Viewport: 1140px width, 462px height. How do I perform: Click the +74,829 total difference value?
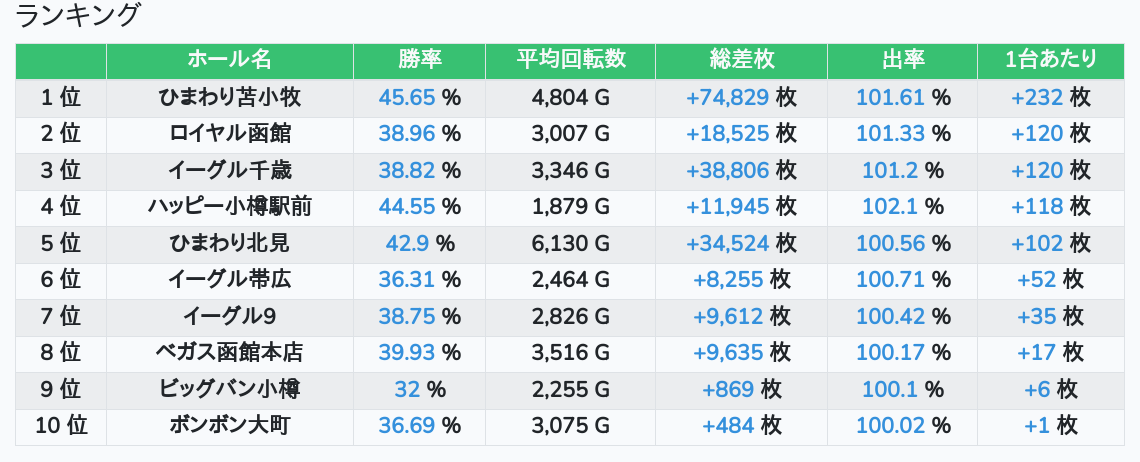click(x=728, y=97)
